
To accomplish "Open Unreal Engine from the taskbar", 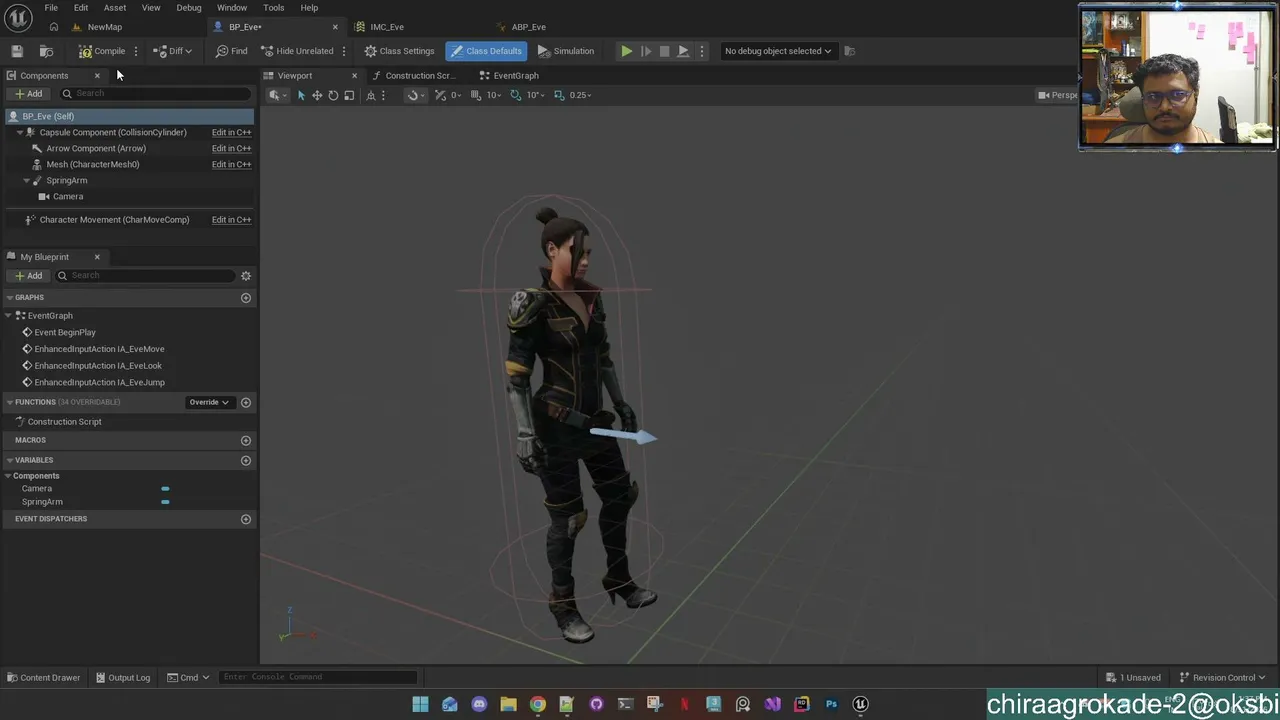I will click(860, 704).
